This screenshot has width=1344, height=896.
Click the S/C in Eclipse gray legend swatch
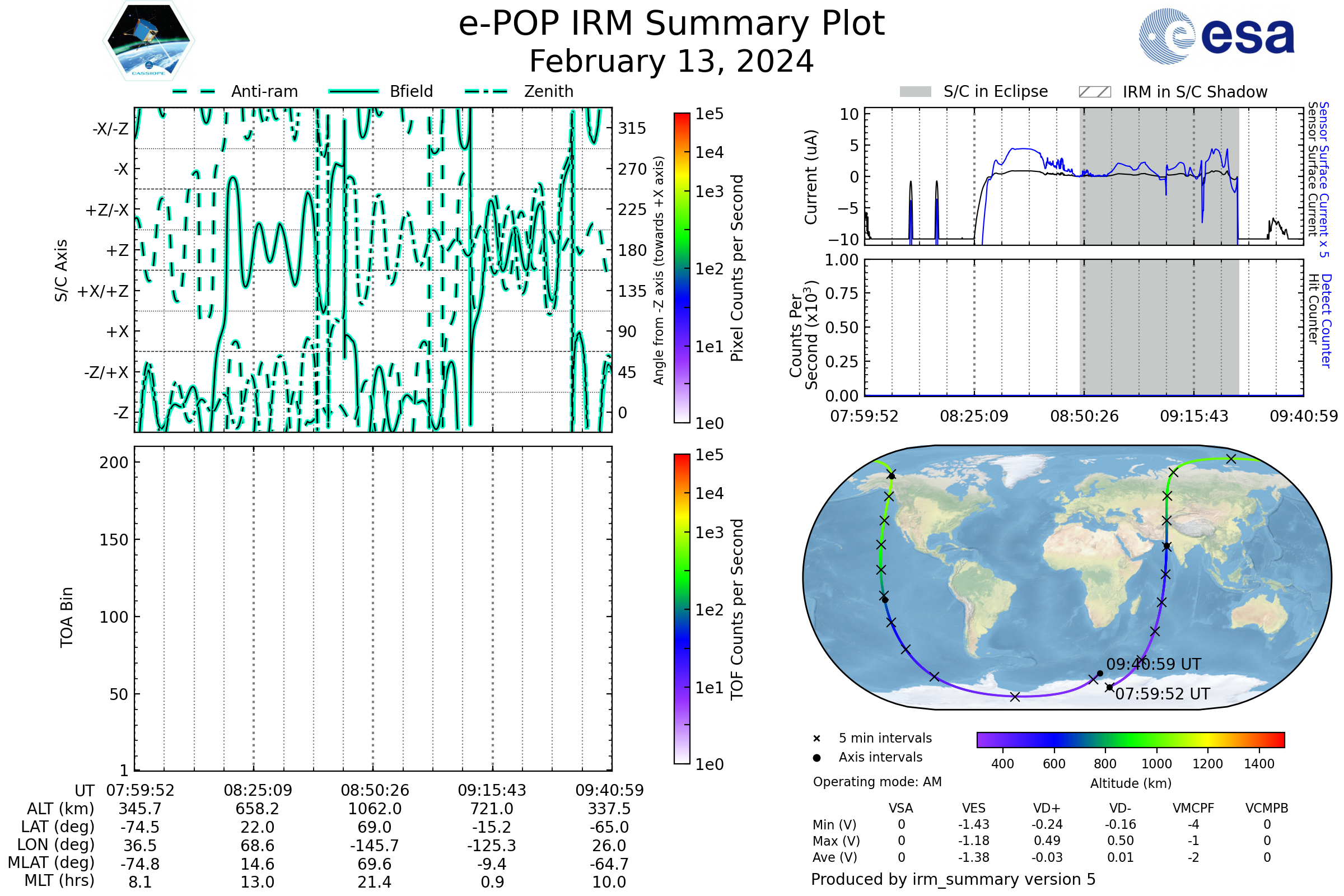point(916,92)
